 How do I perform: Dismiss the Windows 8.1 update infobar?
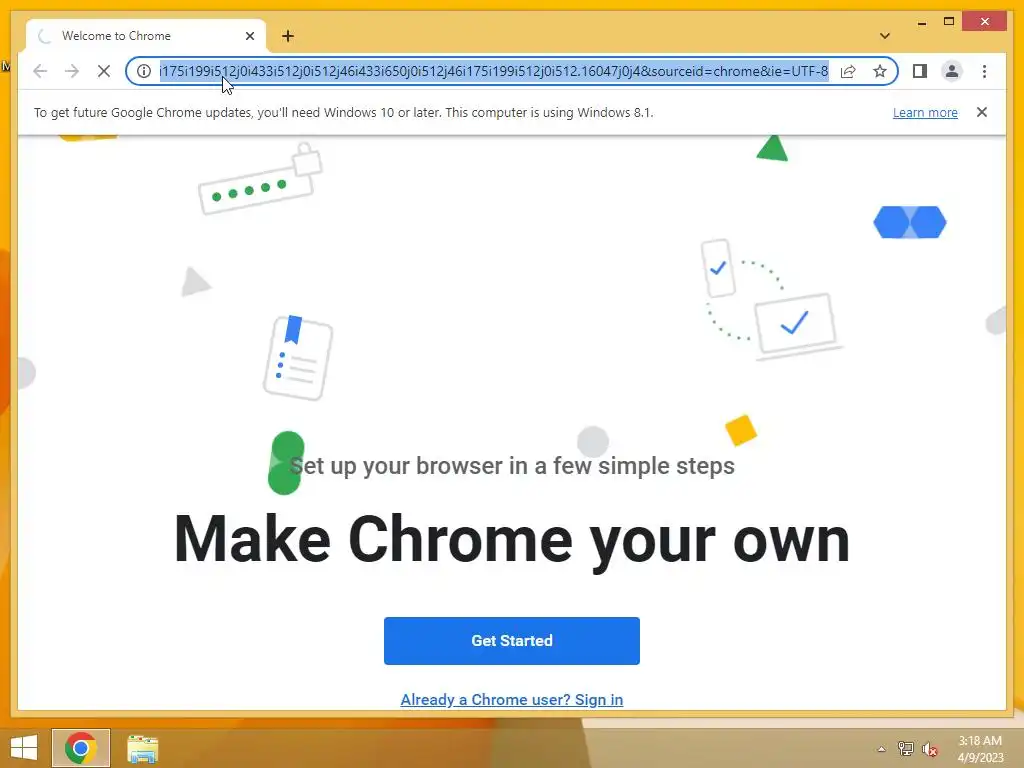click(x=982, y=112)
